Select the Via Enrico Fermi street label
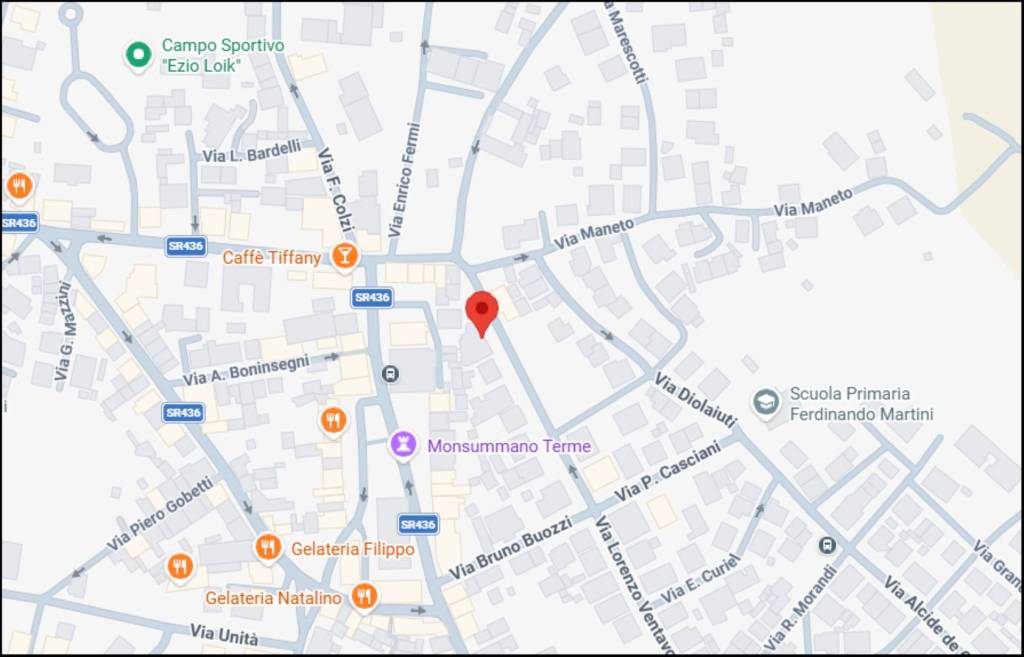This screenshot has height=657, width=1024. click(x=404, y=179)
